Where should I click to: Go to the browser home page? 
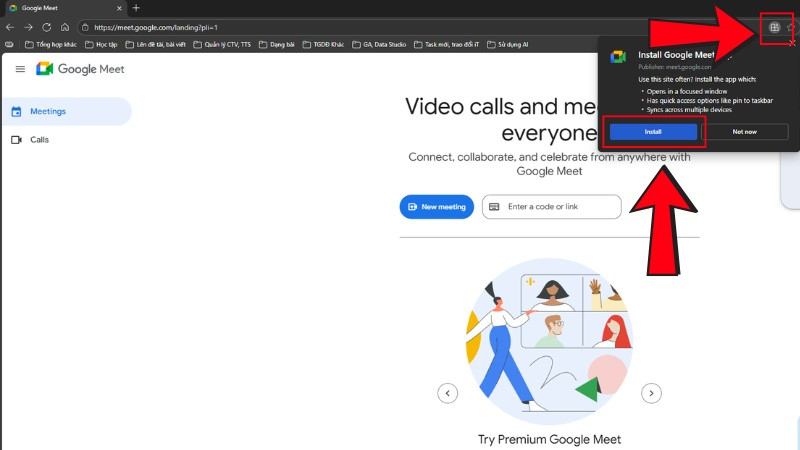coord(64,27)
